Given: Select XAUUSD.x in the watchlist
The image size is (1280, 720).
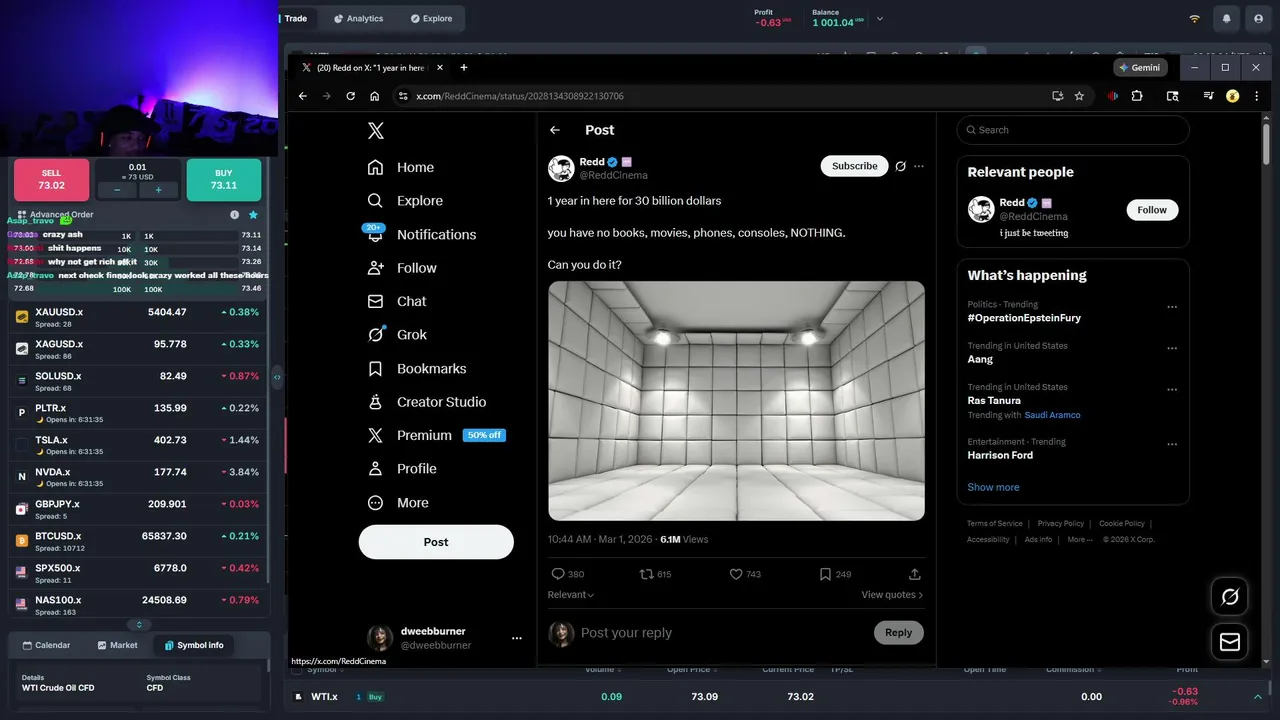Looking at the screenshot, I should tap(138, 317).
